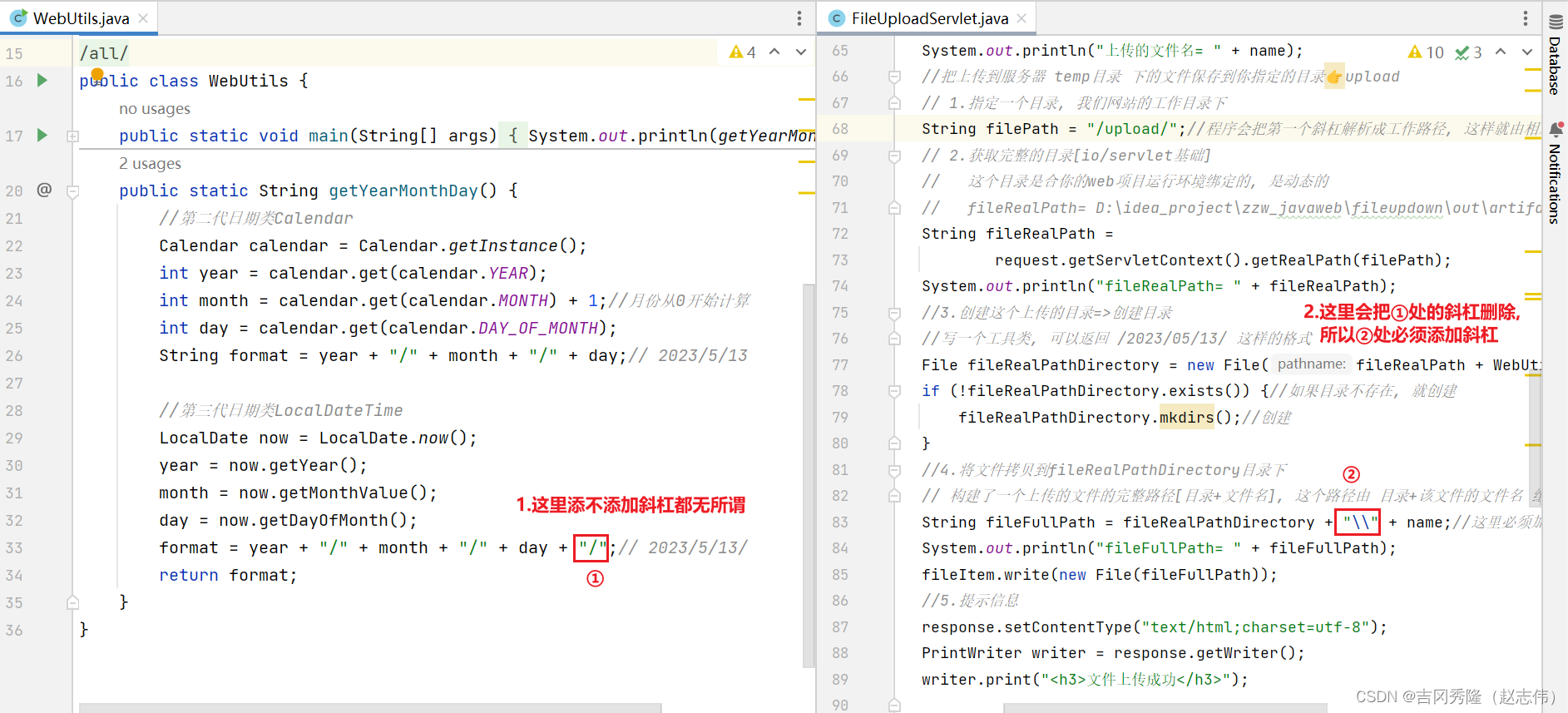Collapse the if block at line 78

[x=894, y=391]
